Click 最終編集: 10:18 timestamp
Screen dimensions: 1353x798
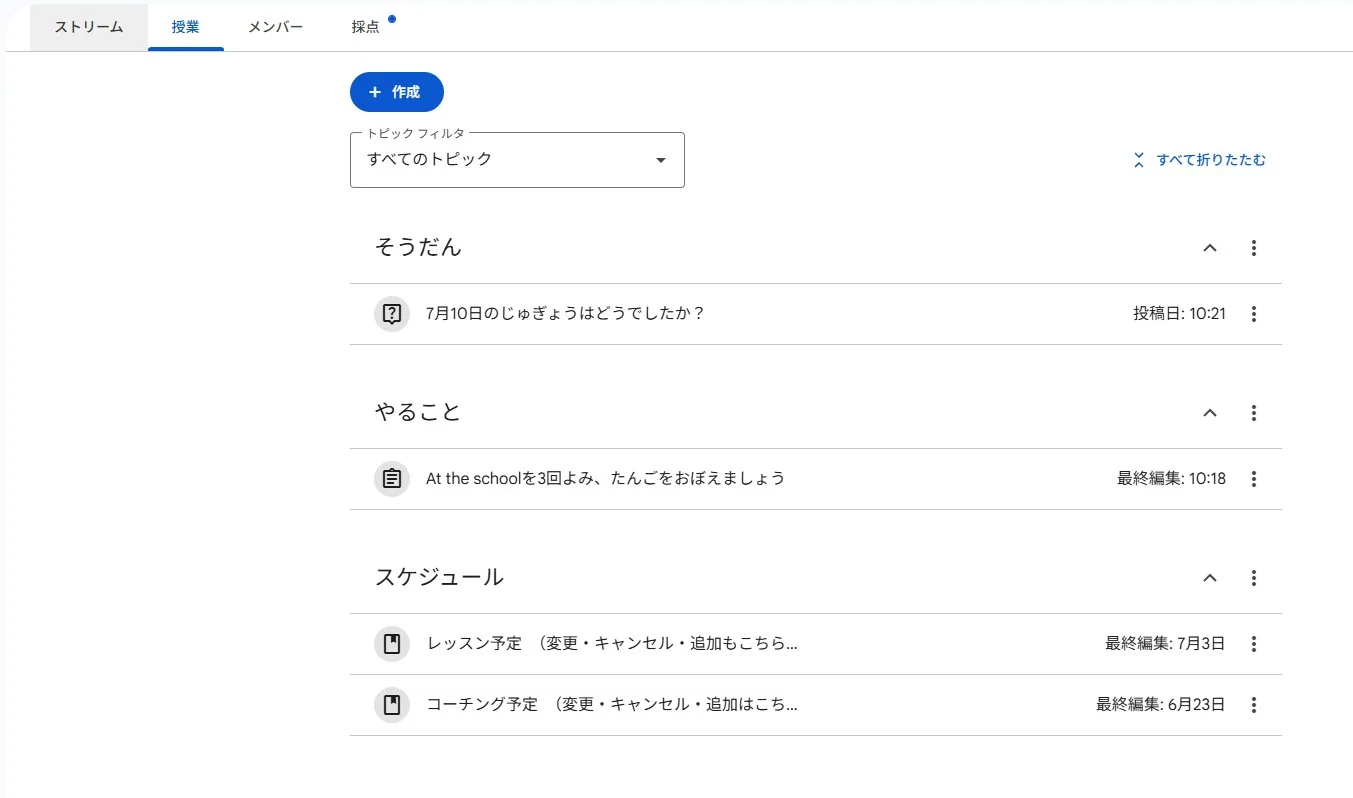click(x=1171, y=479)
